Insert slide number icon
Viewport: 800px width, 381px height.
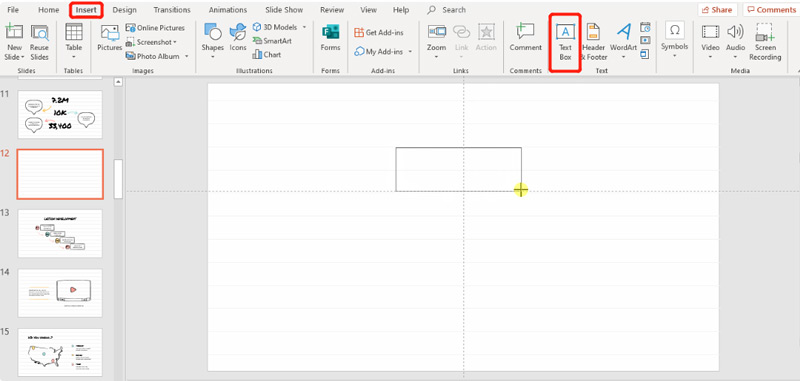[645, 40]
